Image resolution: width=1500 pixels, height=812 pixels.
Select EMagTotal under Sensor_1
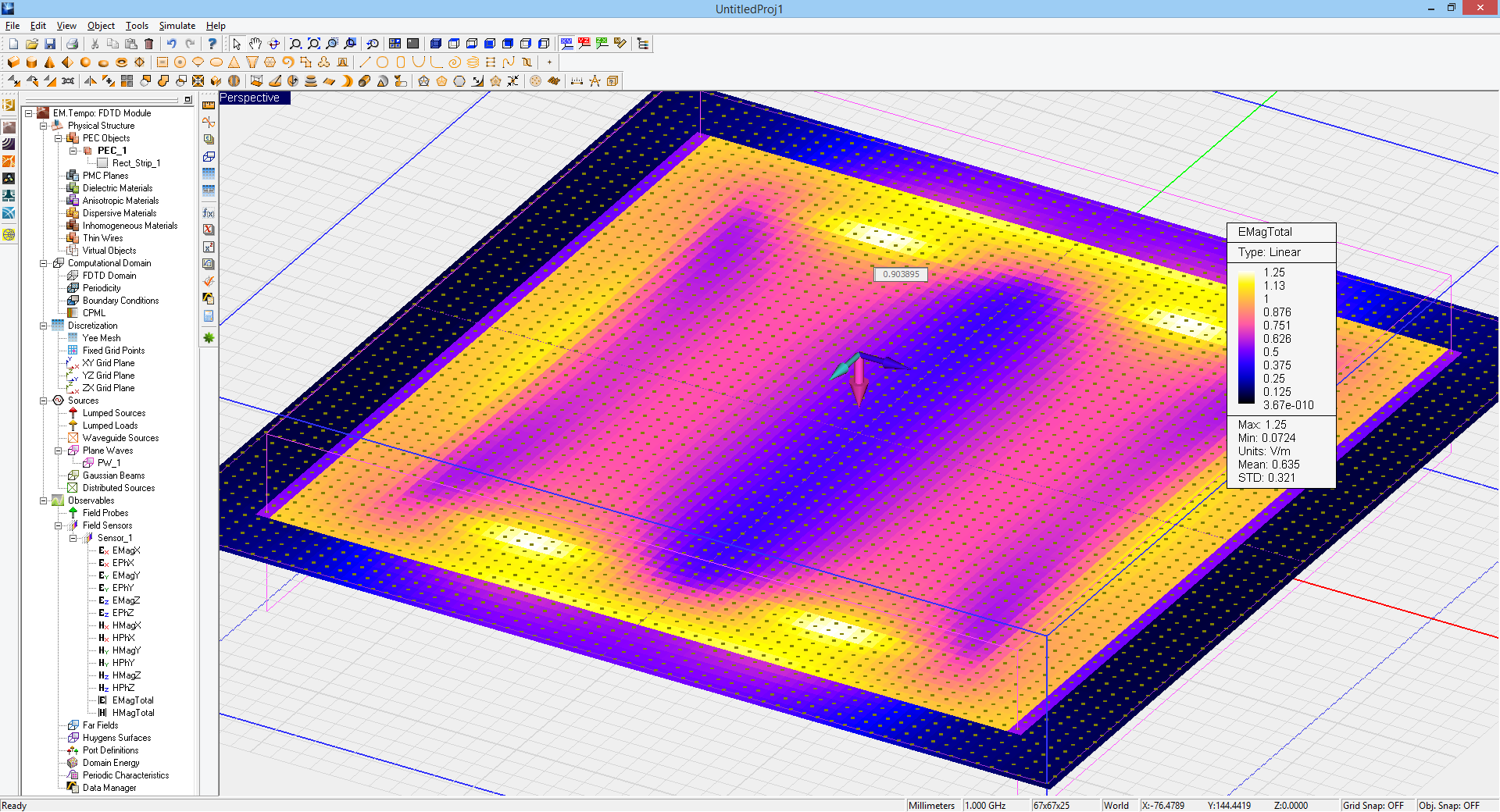pos(133,700)
